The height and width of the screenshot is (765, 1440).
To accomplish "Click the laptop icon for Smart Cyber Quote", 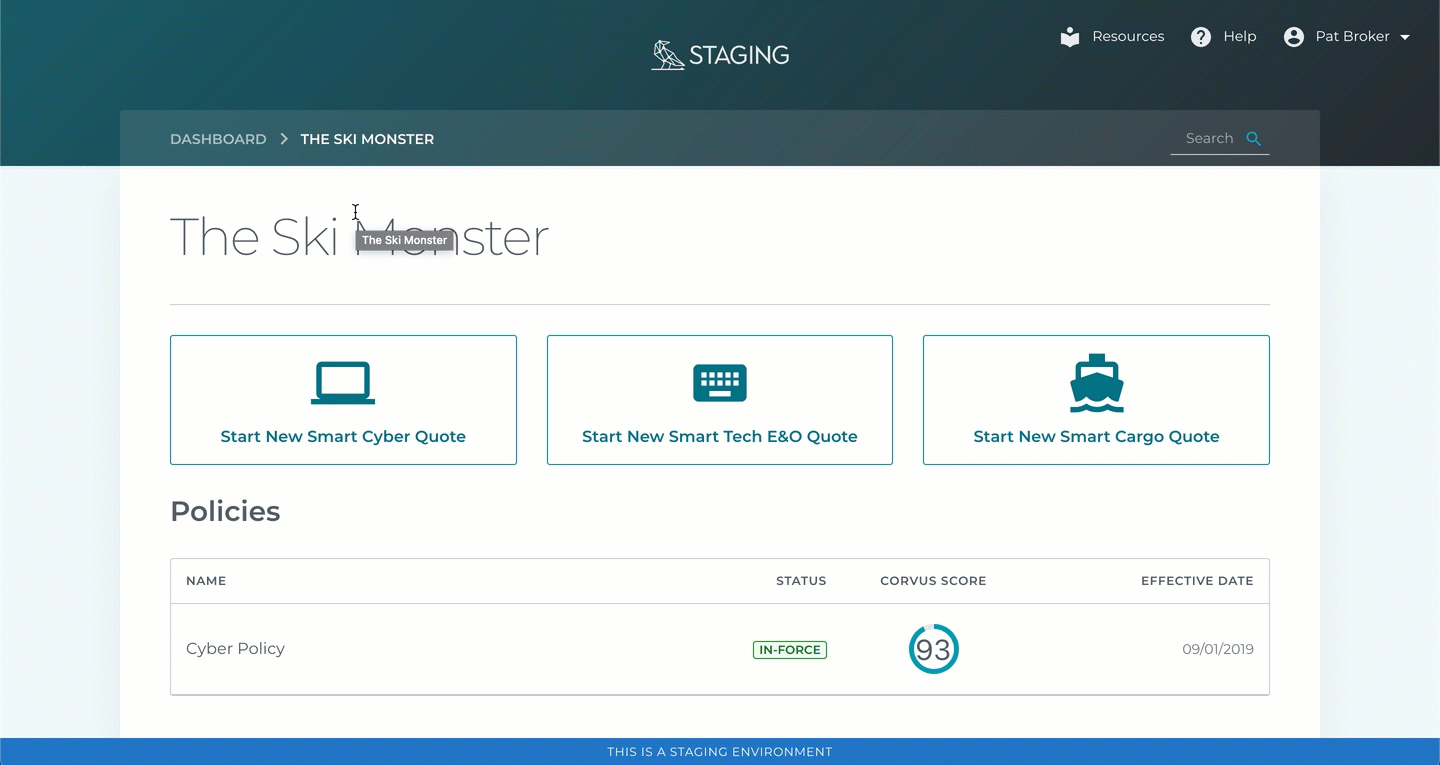I will click(x=343, y=383).
